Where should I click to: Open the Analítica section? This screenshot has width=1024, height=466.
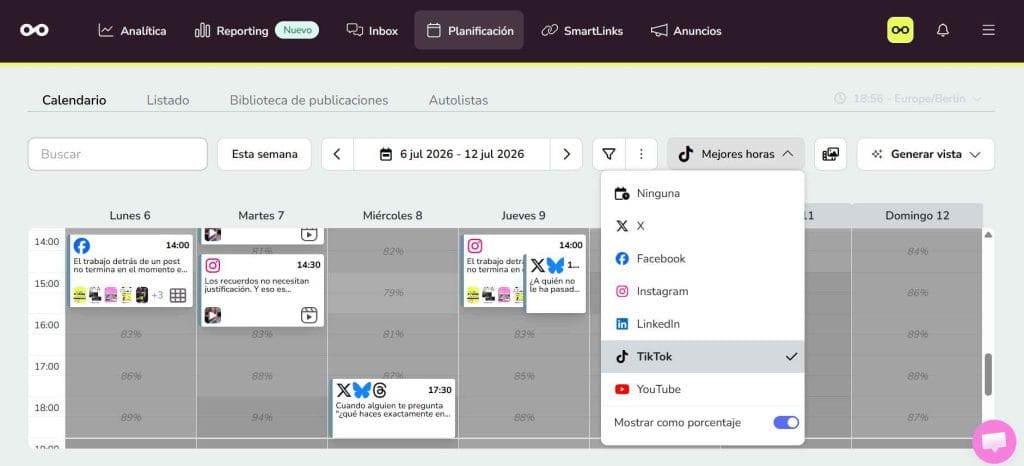(132, 31)
